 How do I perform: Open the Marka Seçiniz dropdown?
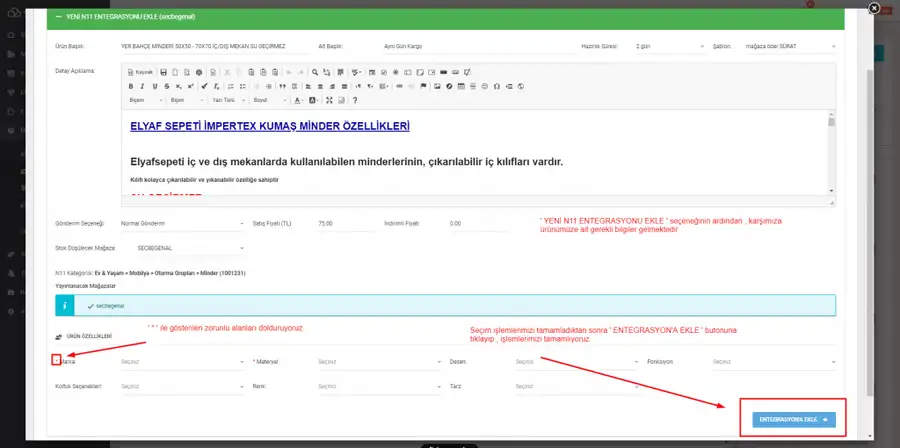click(183, 363)
